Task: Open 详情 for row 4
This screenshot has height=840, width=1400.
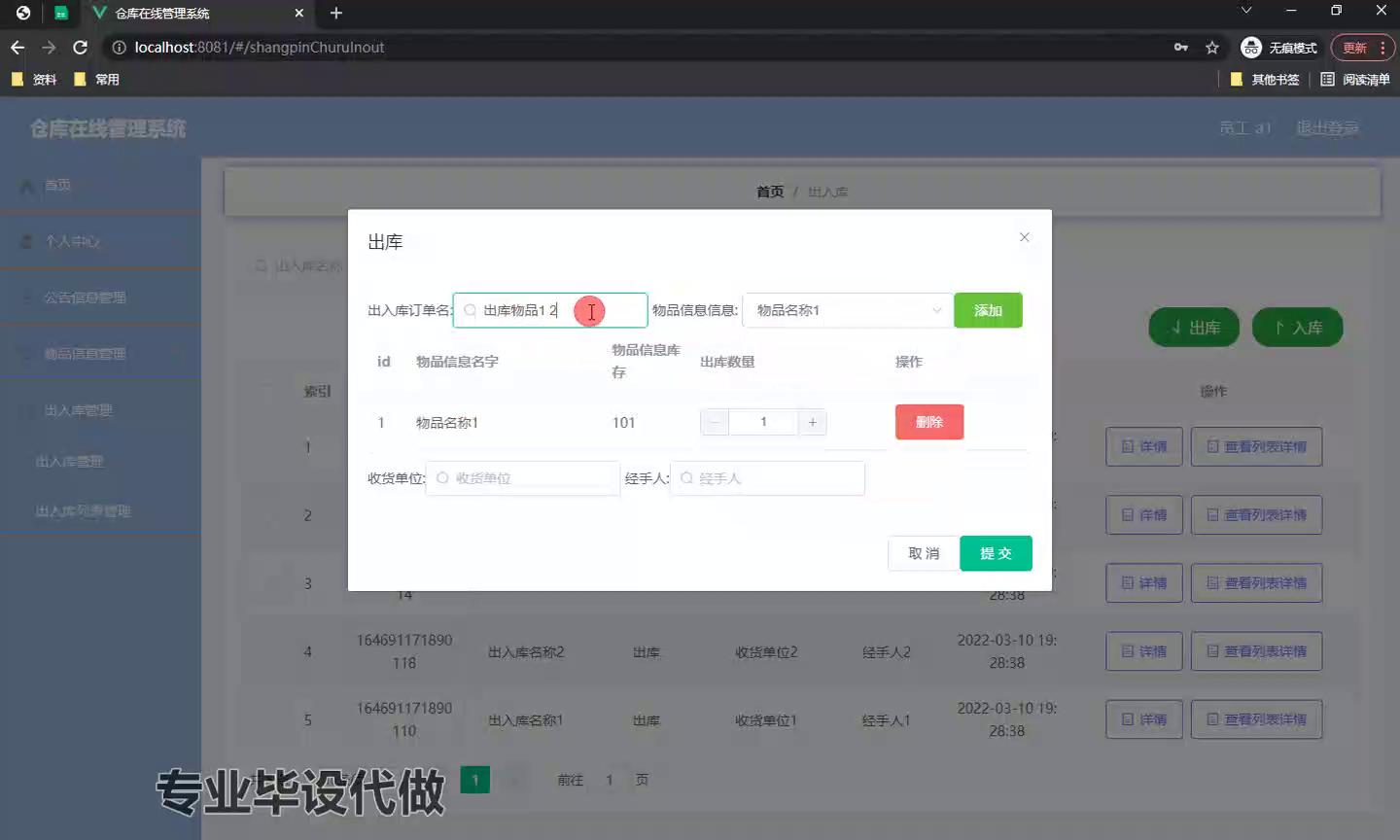Action: point(1144,650)
